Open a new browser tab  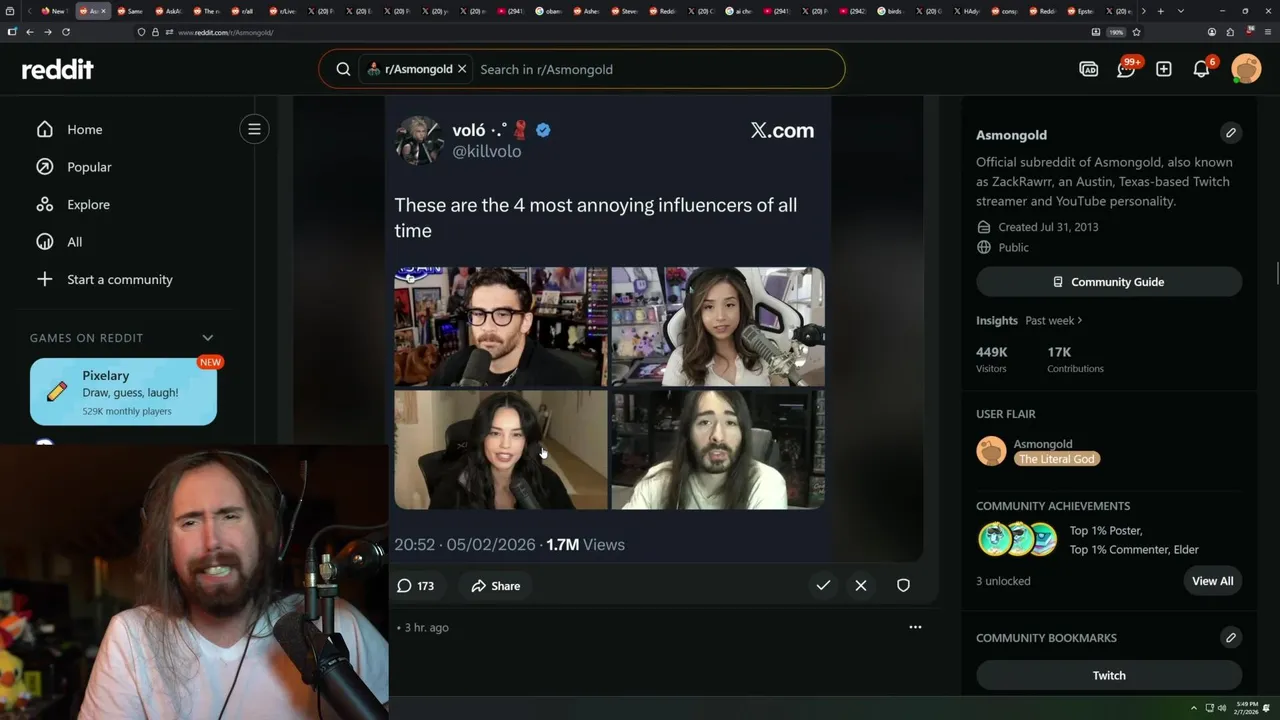1160,11
